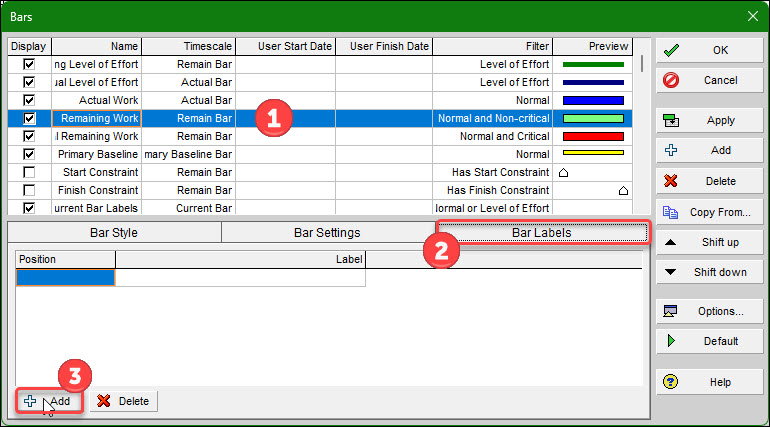Click Shift up button
The height and width of the screenshot is (427, 770).
click(709, 242)
